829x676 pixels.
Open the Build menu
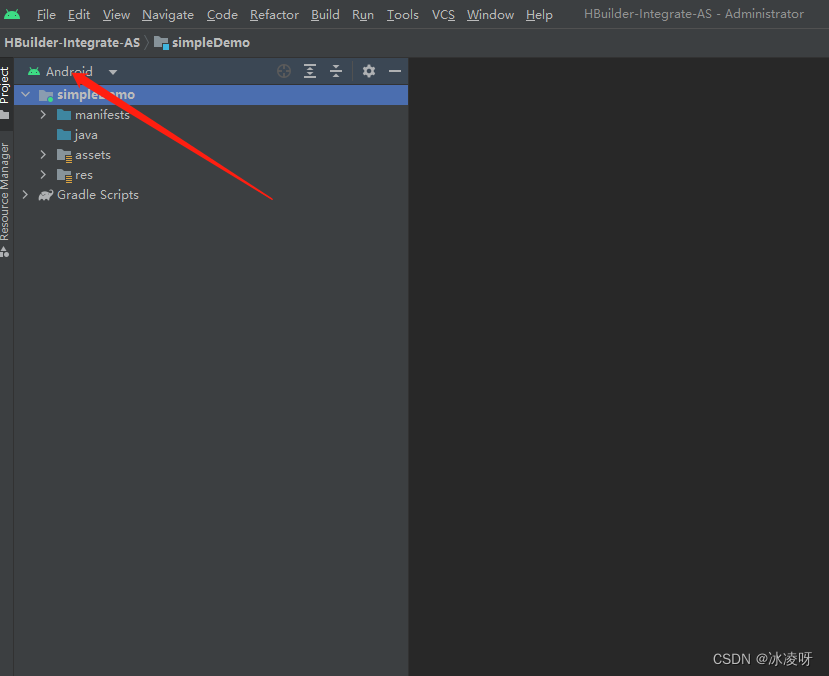coord(325,15)
